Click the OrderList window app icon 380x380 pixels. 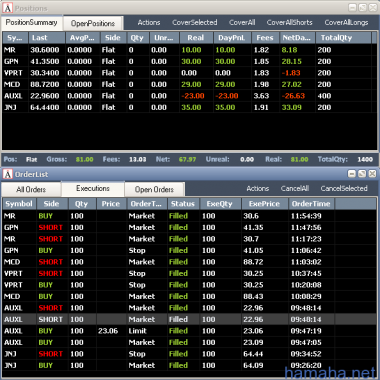[x=8, y=174]
